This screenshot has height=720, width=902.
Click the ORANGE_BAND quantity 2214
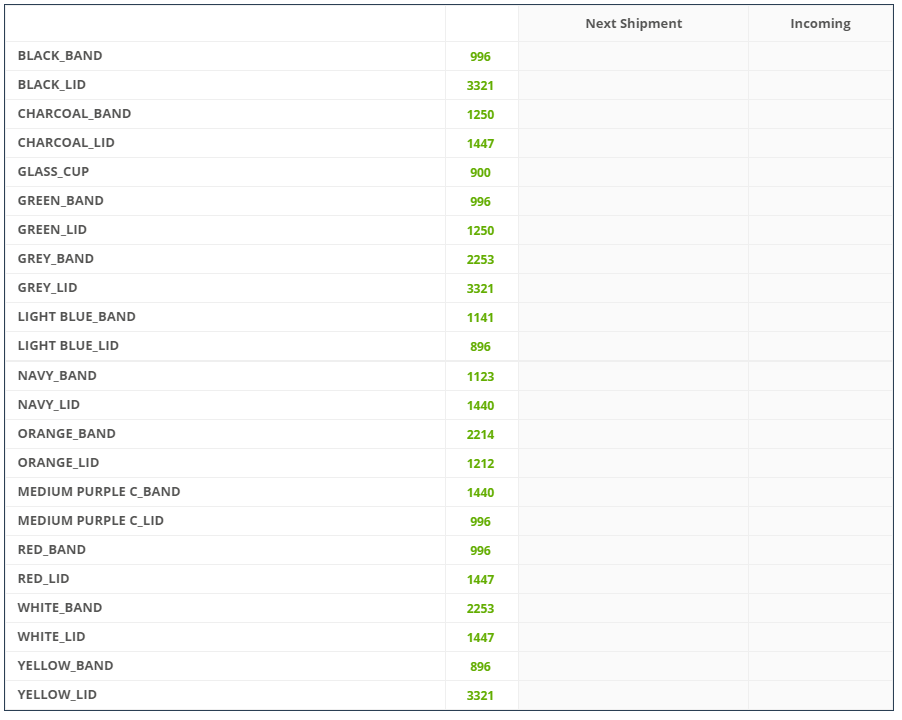pos(480,435)
